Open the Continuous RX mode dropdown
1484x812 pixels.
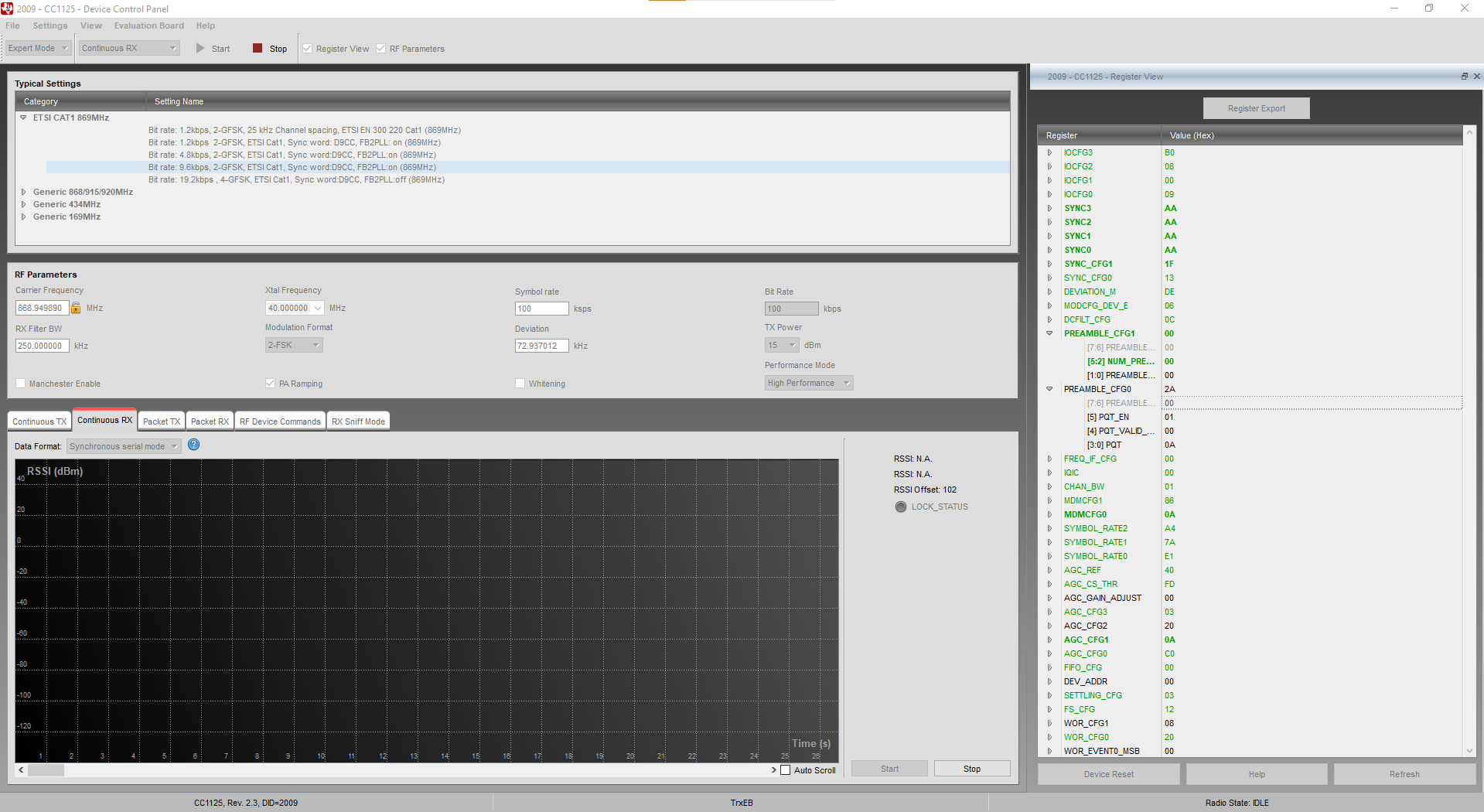pyautogui.click(x=130, y=48)
